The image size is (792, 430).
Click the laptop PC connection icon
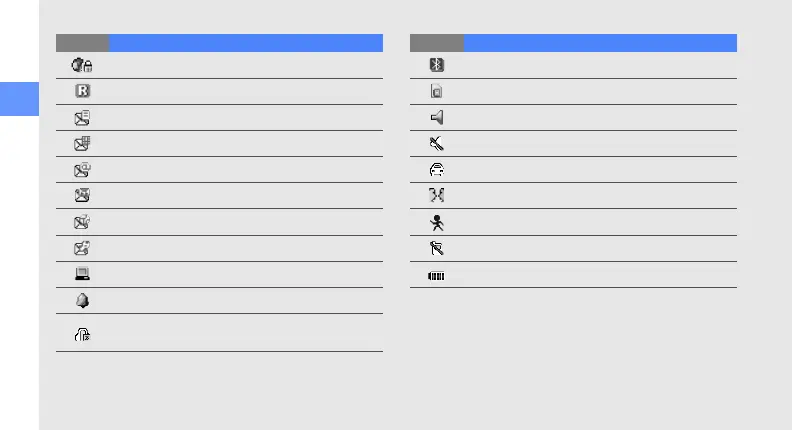[x=82, y=274]
